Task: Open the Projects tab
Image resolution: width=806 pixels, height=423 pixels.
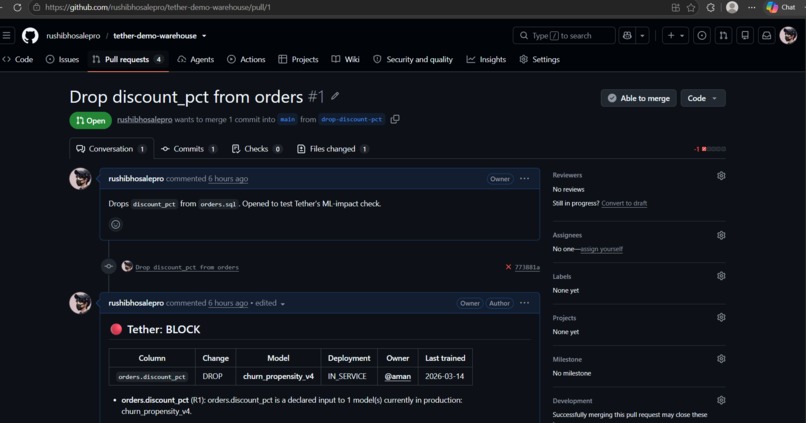Action: click(x=298, y=59)
